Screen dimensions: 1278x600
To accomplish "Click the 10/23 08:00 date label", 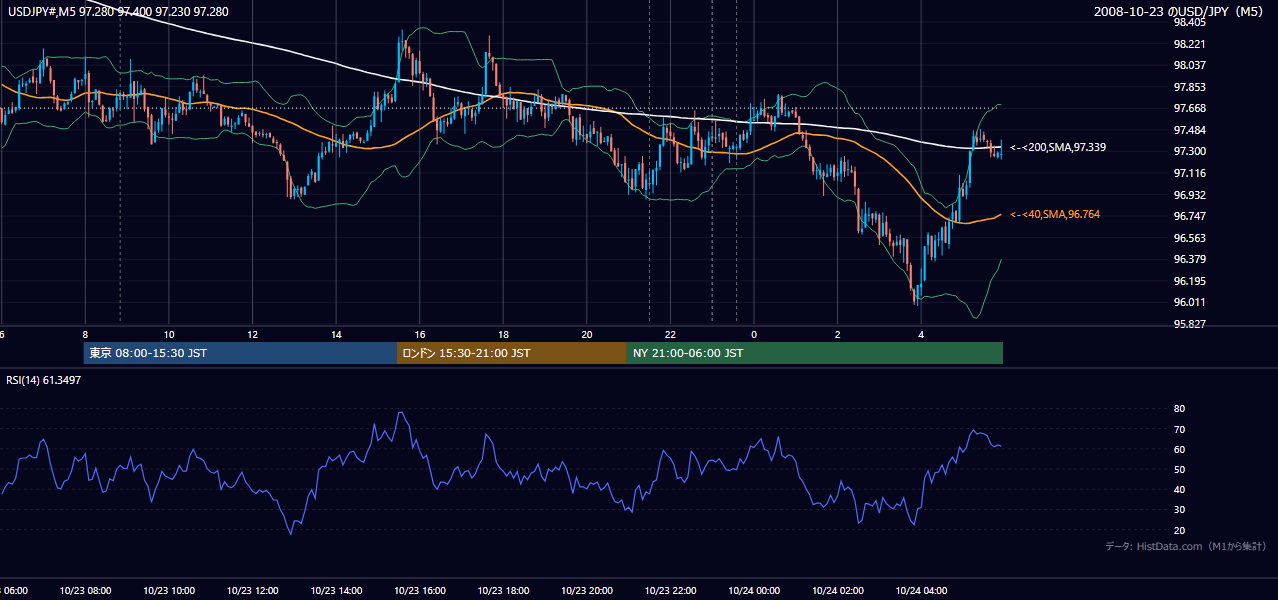I will pos(86,590).
